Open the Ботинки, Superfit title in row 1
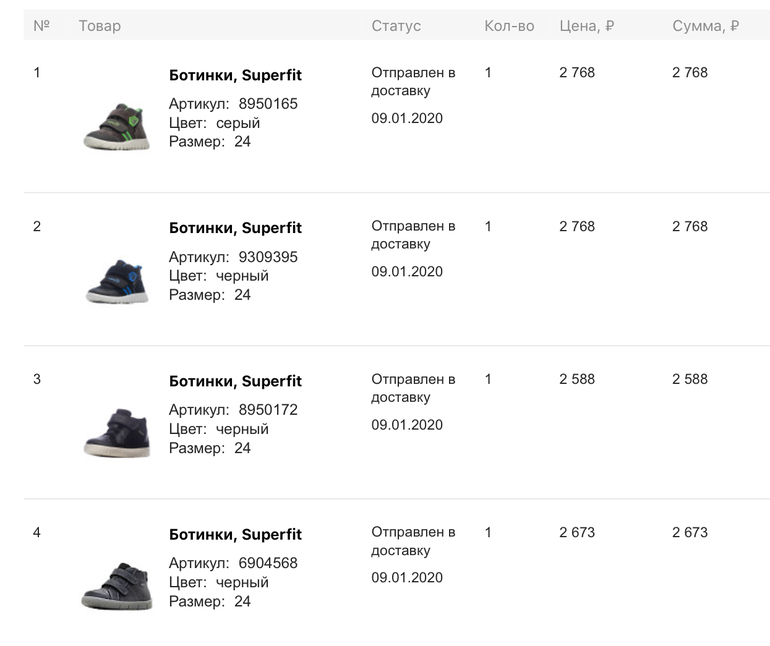Viewport: 770px width, 646px height. [235, 75]
